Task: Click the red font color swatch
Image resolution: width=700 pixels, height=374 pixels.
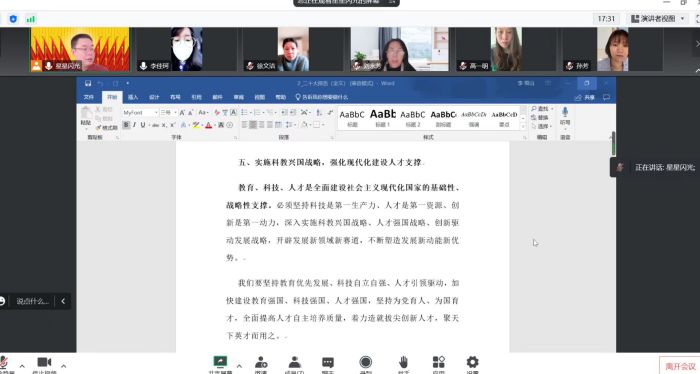Action: pos(208,125)
